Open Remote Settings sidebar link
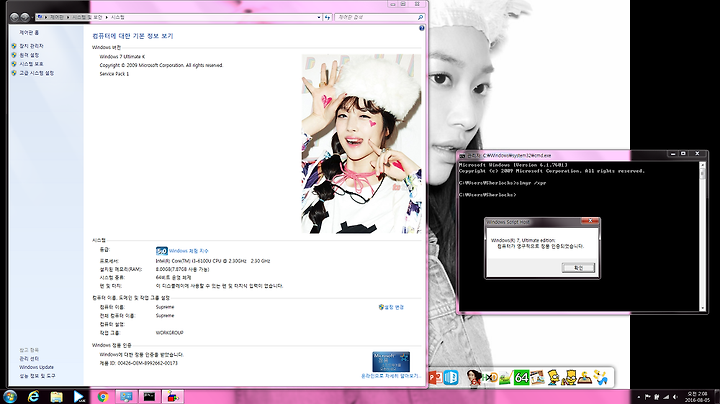The image size is (720, 404). pyautogui.click(x=29, y=55)
